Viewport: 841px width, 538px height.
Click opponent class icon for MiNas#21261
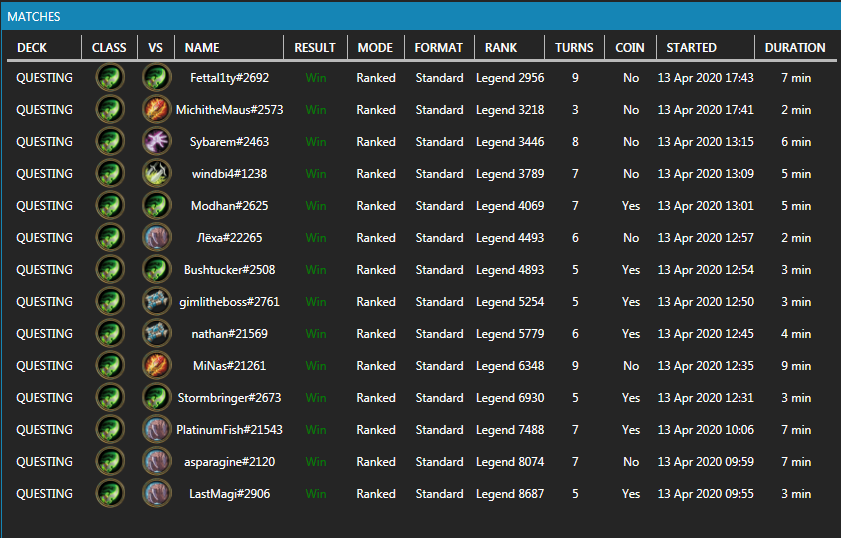[157, 366]
